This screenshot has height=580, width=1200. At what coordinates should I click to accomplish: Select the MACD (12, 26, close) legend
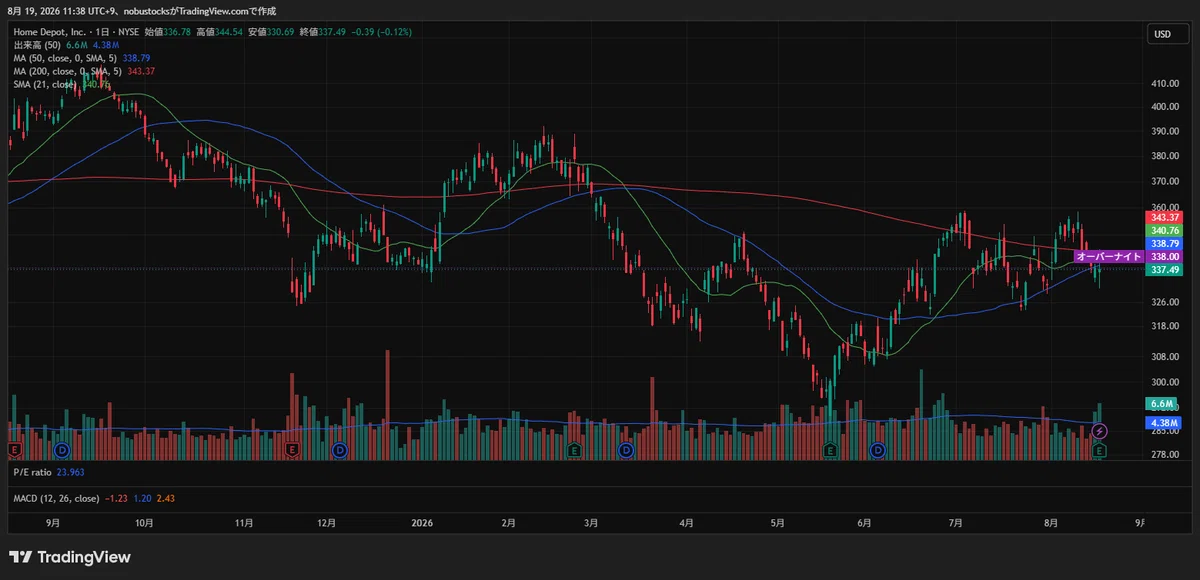click(56, 497)
